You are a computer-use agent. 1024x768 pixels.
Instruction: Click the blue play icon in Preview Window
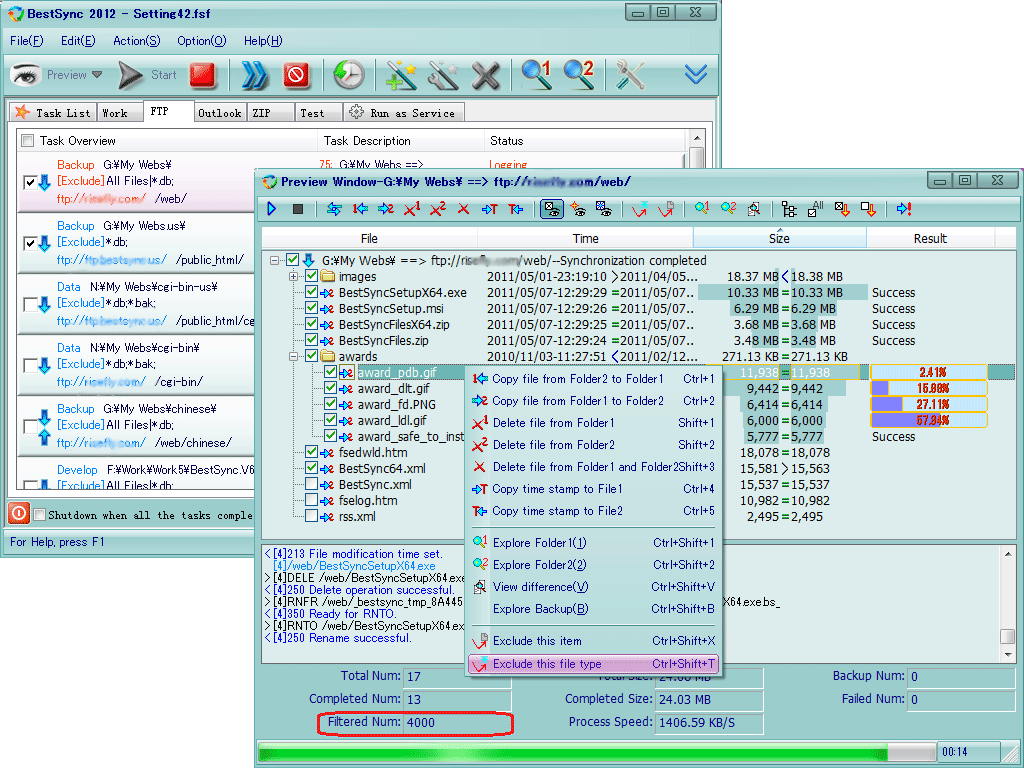[272, 209]
